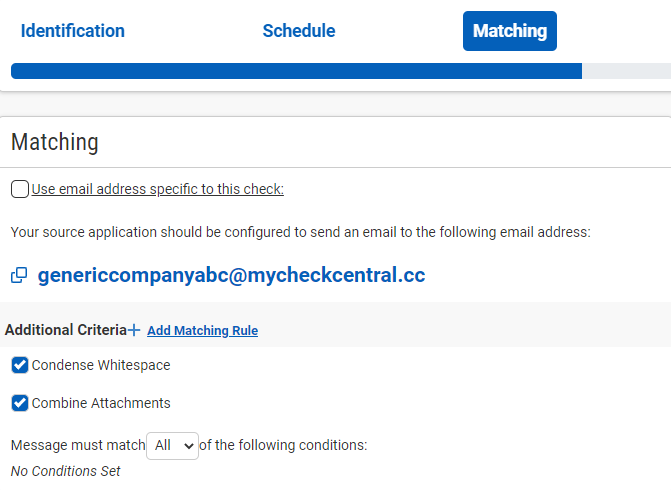671x490 pixels.
Task: Click the chevron arrow in the All dropdown
Action: [x=188, y=446]
